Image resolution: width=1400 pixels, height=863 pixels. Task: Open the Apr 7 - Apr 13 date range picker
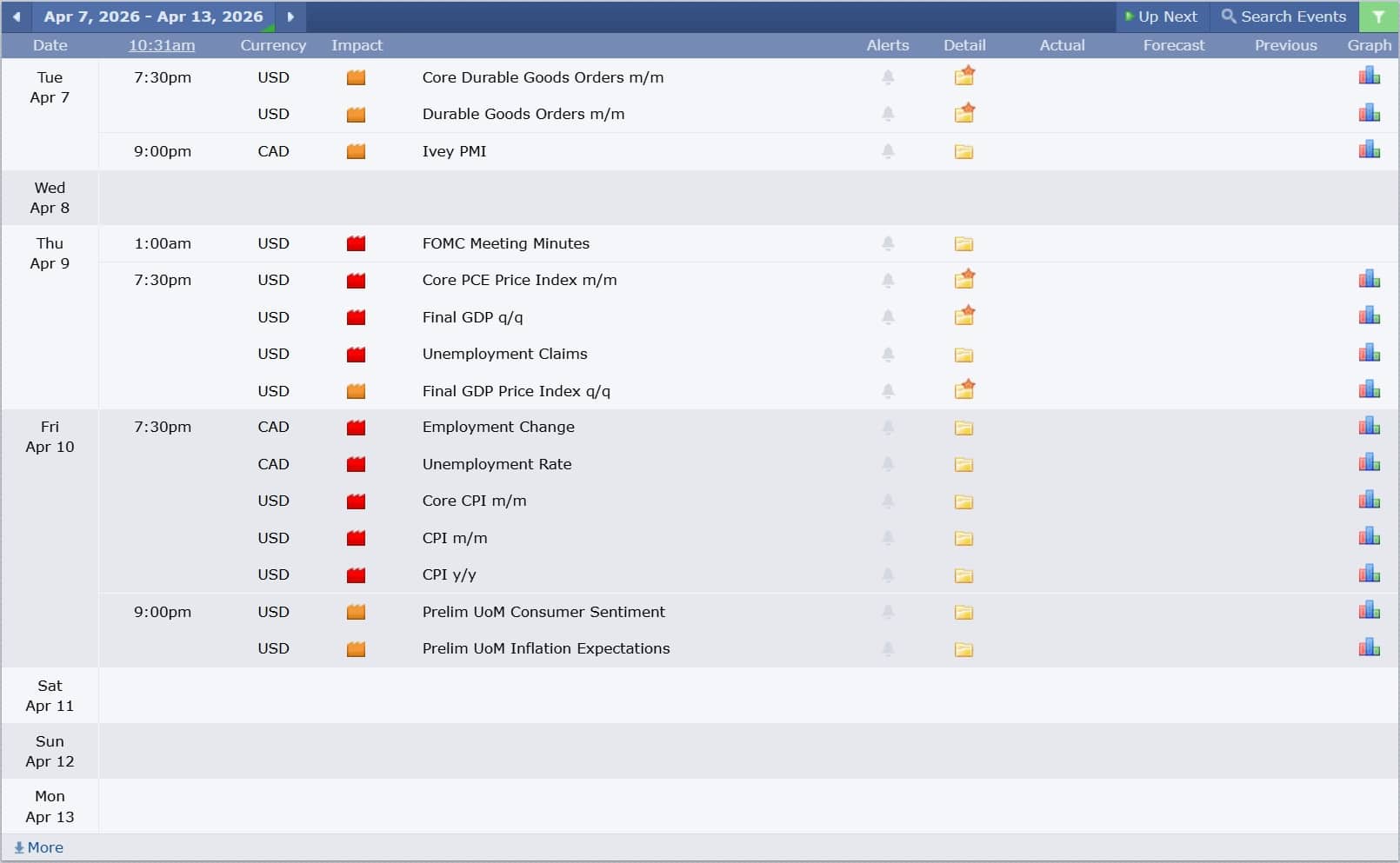coord(153,17)
